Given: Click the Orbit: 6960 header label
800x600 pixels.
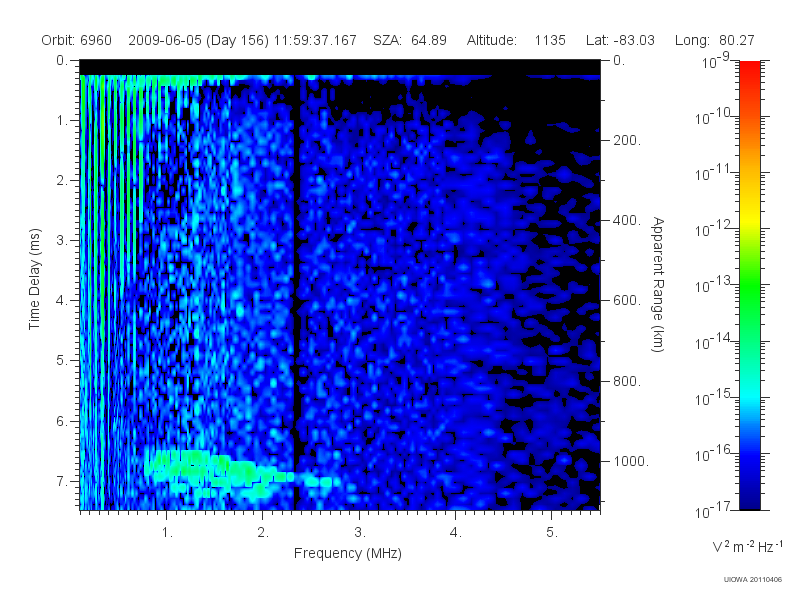Looking at the screenshot, I should [x=77, y=40].
